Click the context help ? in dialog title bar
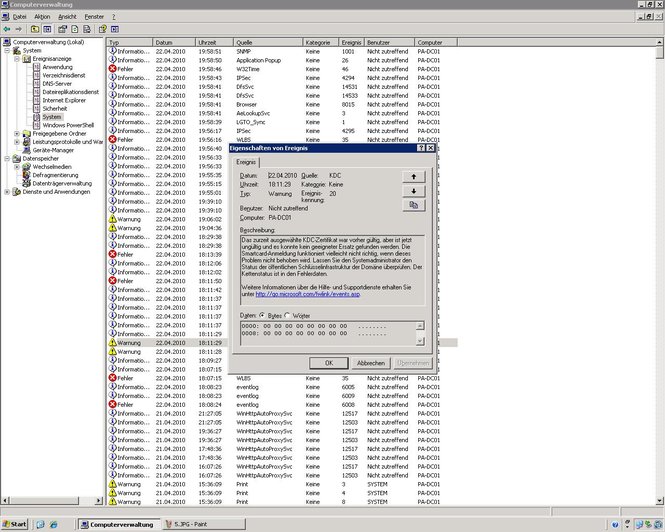The width and height of the screenshot is (665, 532). (421, 148)
